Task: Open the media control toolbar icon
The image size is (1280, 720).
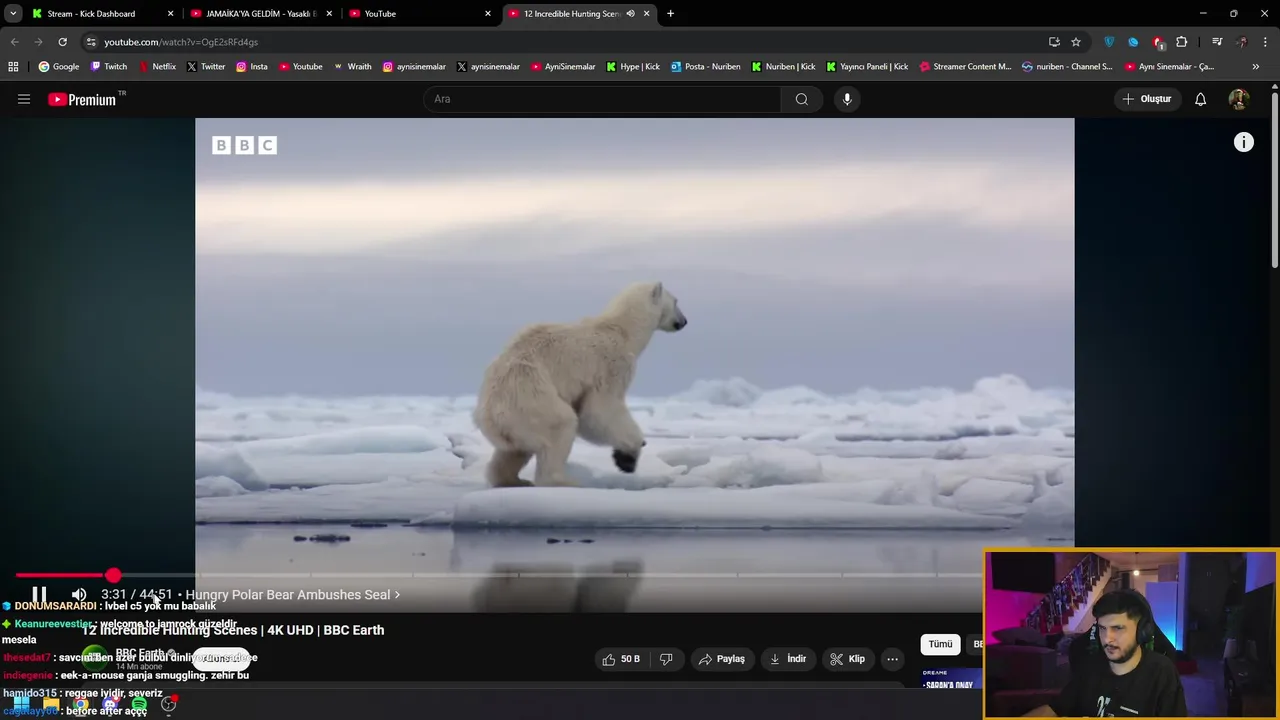Action: click(1217, 42)
